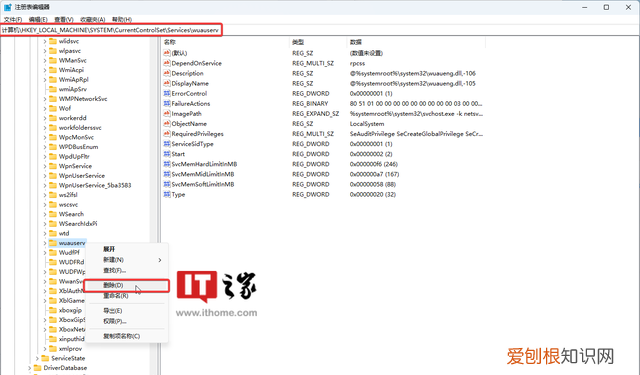Click the string icon next to ImagePath

point(167,113)
